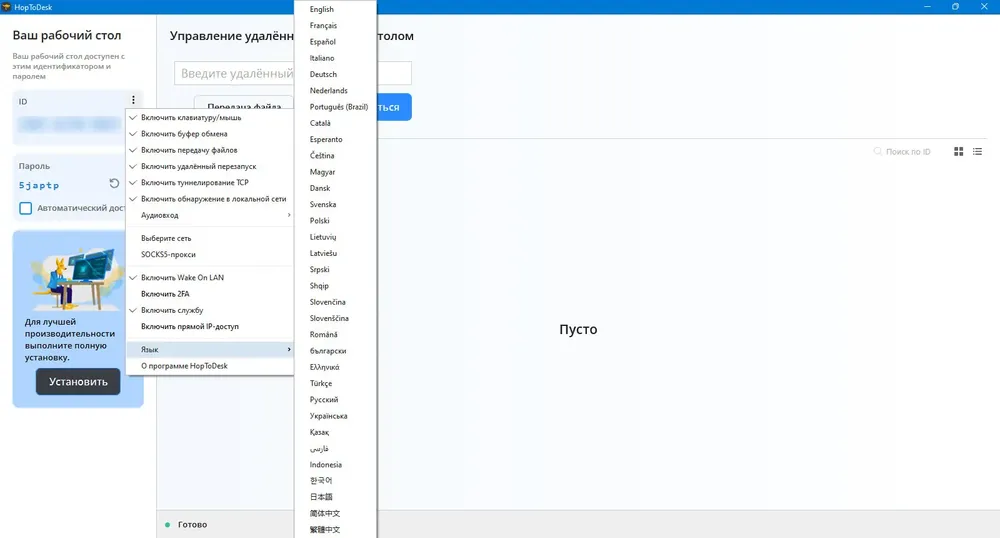Select Português (Brazil) language

pos(335,106)
